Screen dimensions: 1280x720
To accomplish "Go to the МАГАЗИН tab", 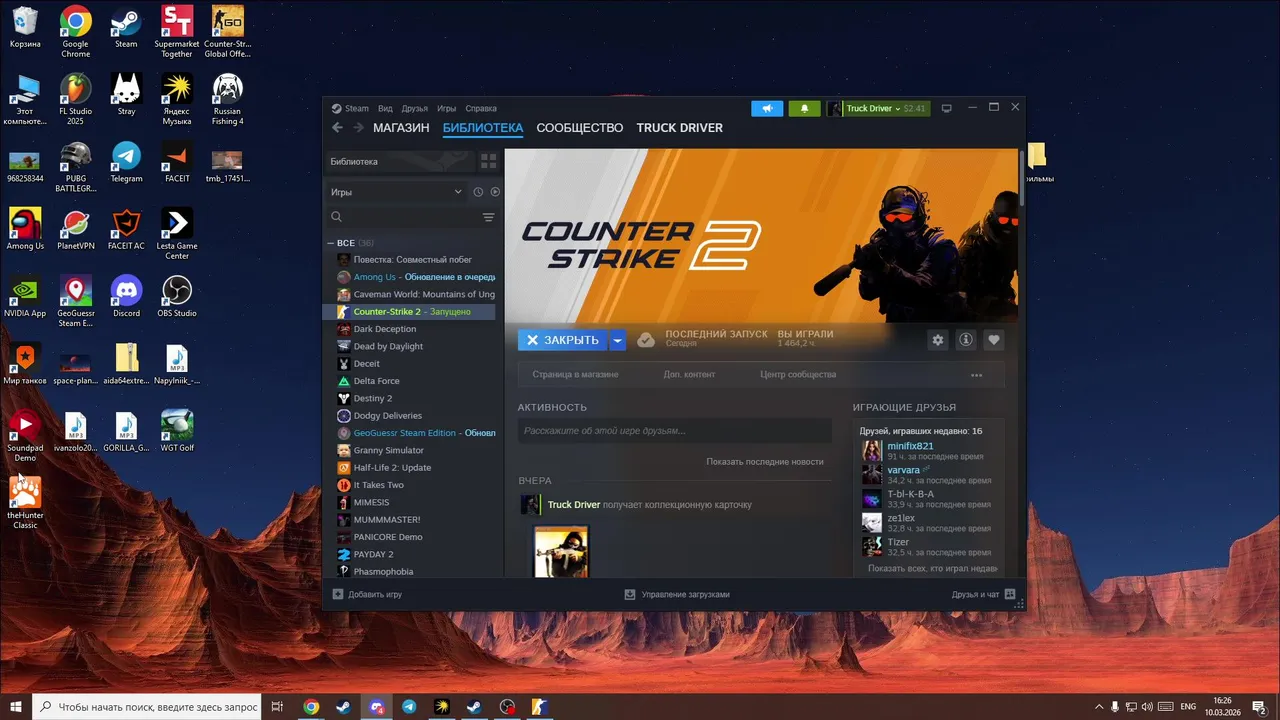I will point(401,128).
